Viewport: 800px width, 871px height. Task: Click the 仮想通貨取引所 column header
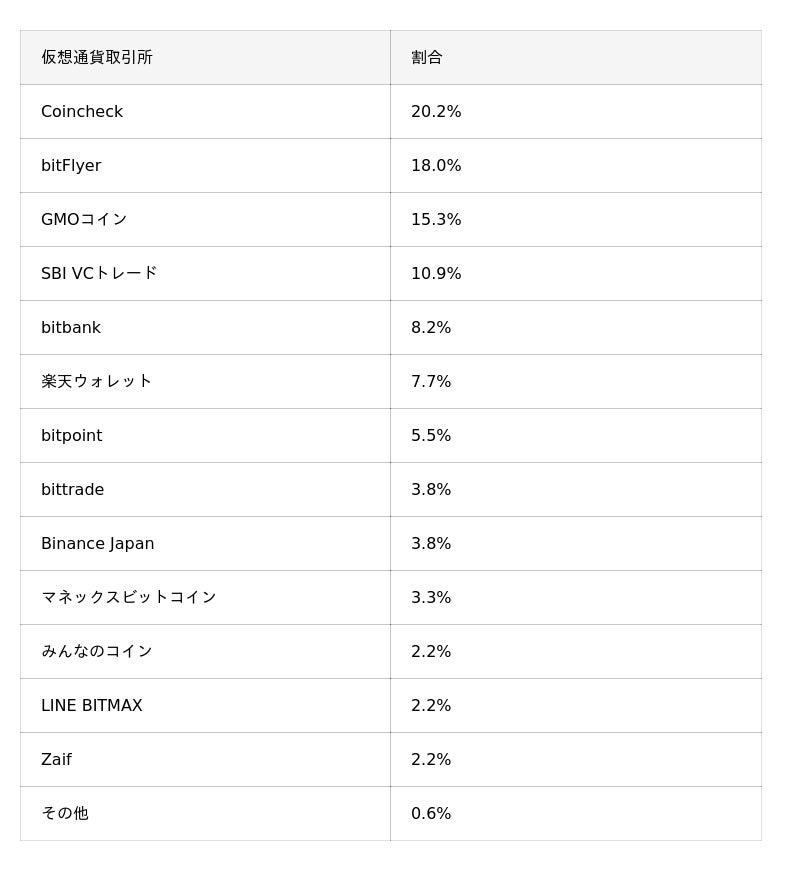[x=97, y=57]
